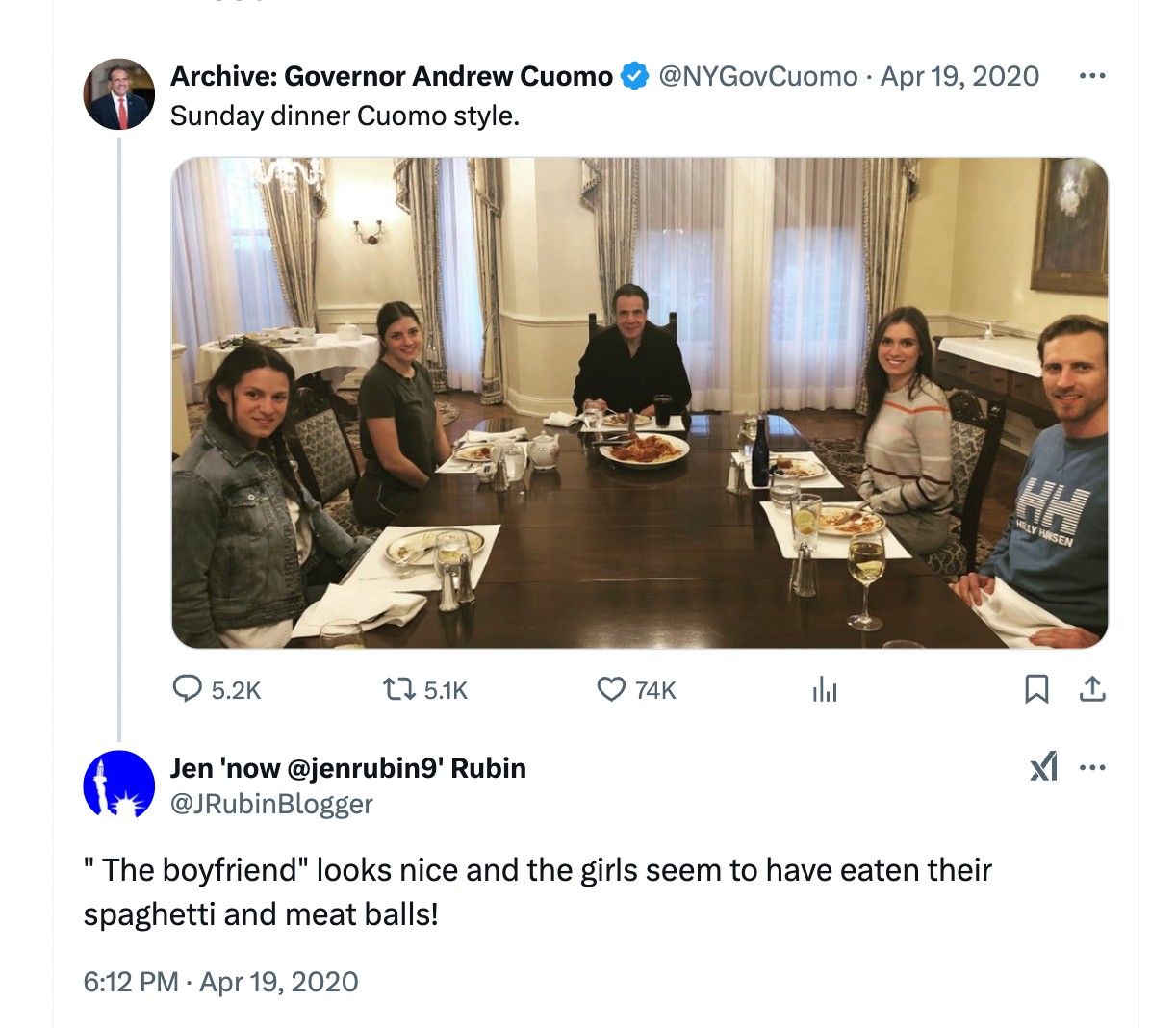1176x1028 pixels.
Task: Click the @JRubinBlogger handle
Action: click(271, 804)
